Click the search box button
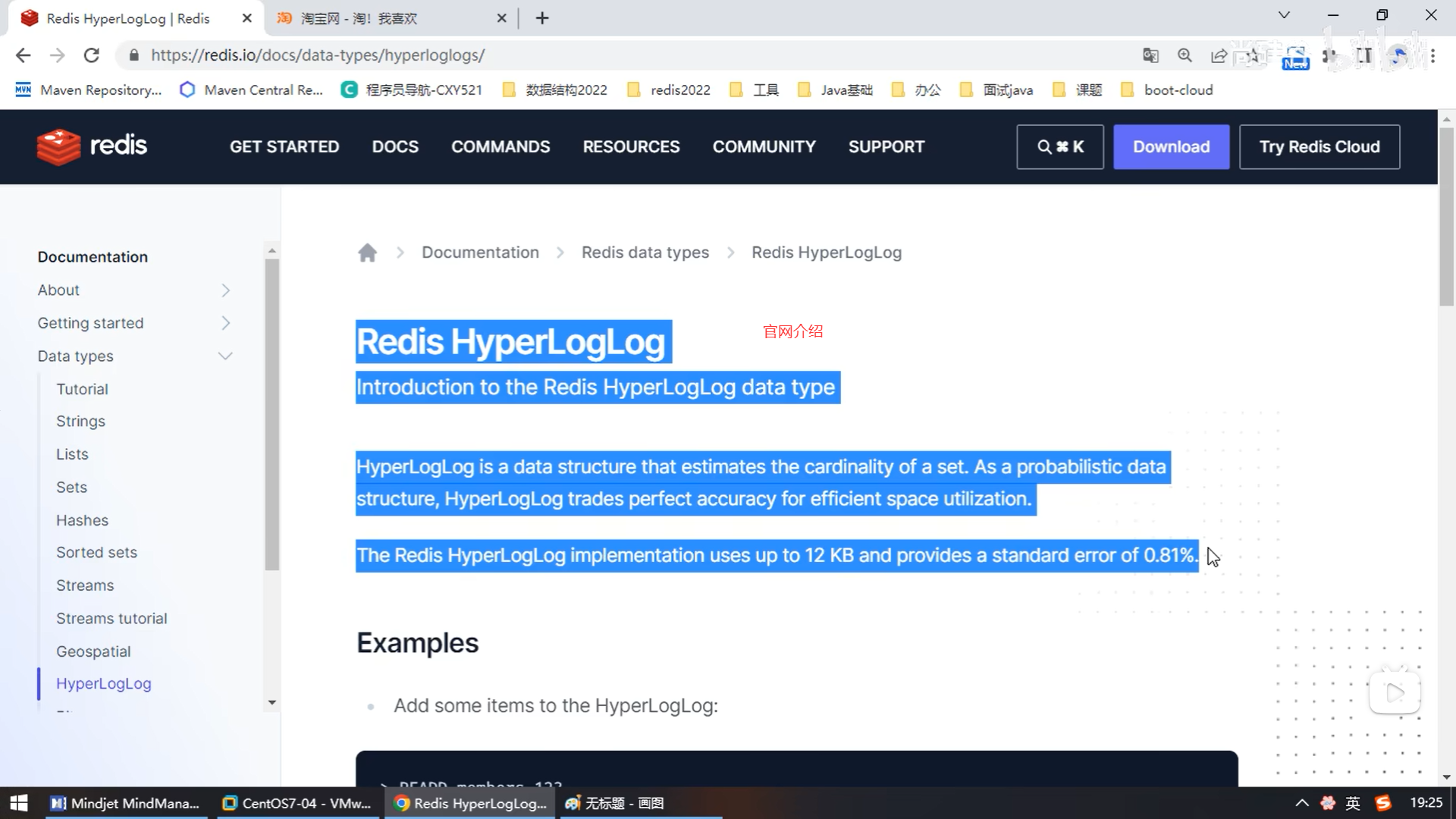The width and height of the screenshot is (1456, 819). click(1059, 146)
